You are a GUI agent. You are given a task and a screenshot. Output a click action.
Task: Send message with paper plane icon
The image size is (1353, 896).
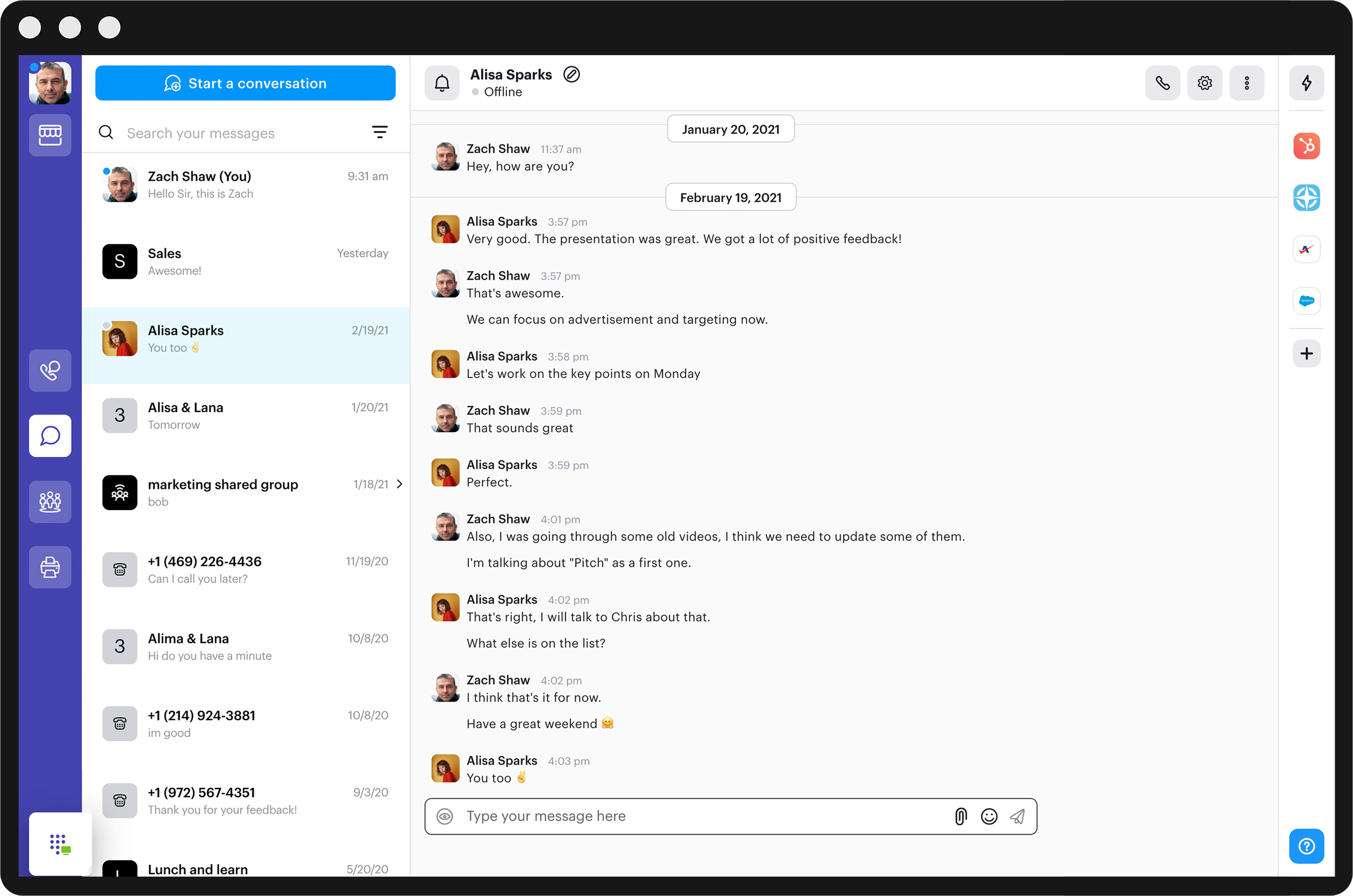coord(1017,817)
